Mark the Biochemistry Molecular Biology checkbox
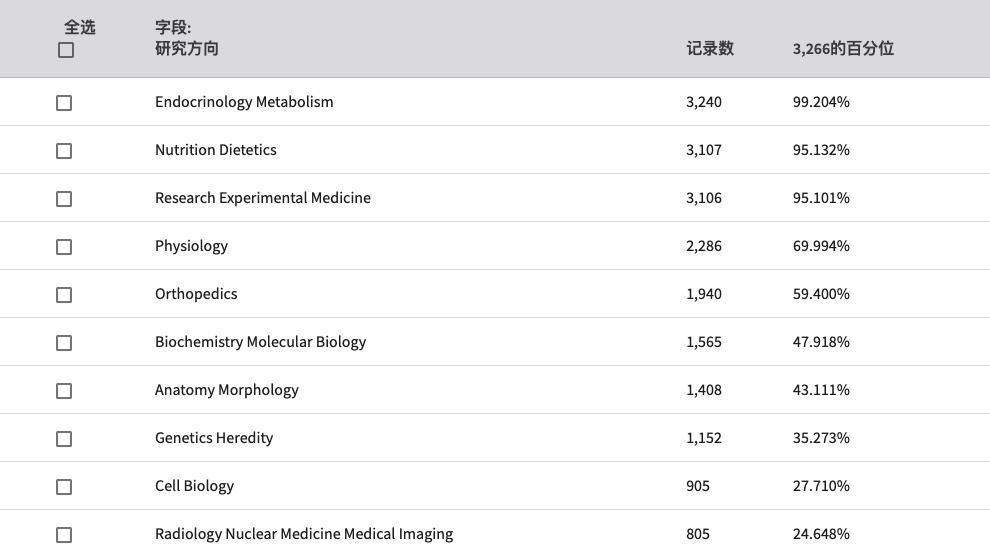This screenshot has height=554, width=990. point(64,343)
